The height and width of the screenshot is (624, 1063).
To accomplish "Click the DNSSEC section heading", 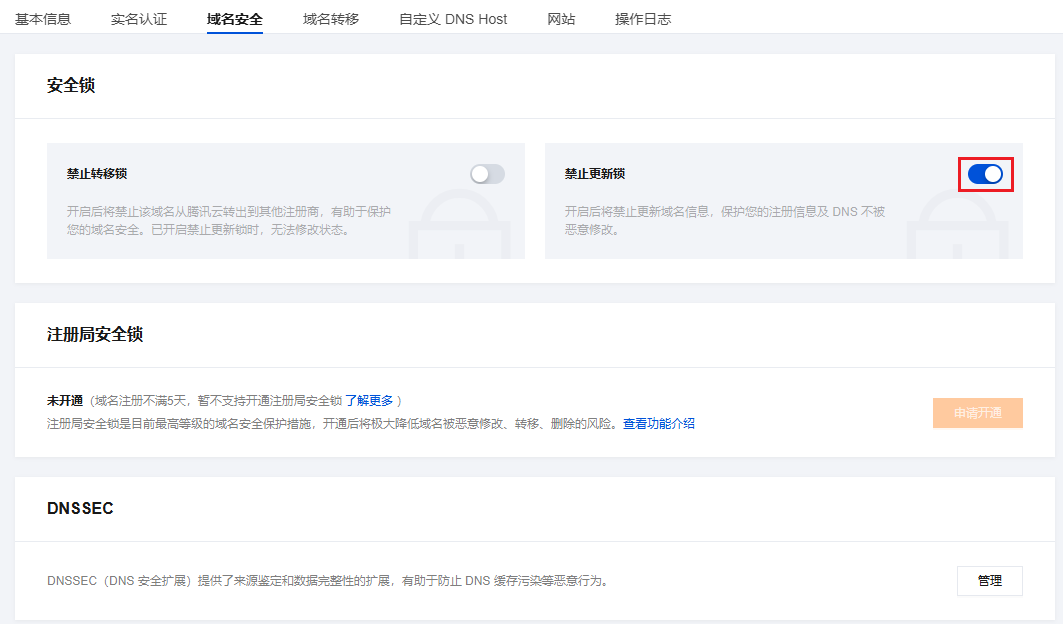I will 80,508.
